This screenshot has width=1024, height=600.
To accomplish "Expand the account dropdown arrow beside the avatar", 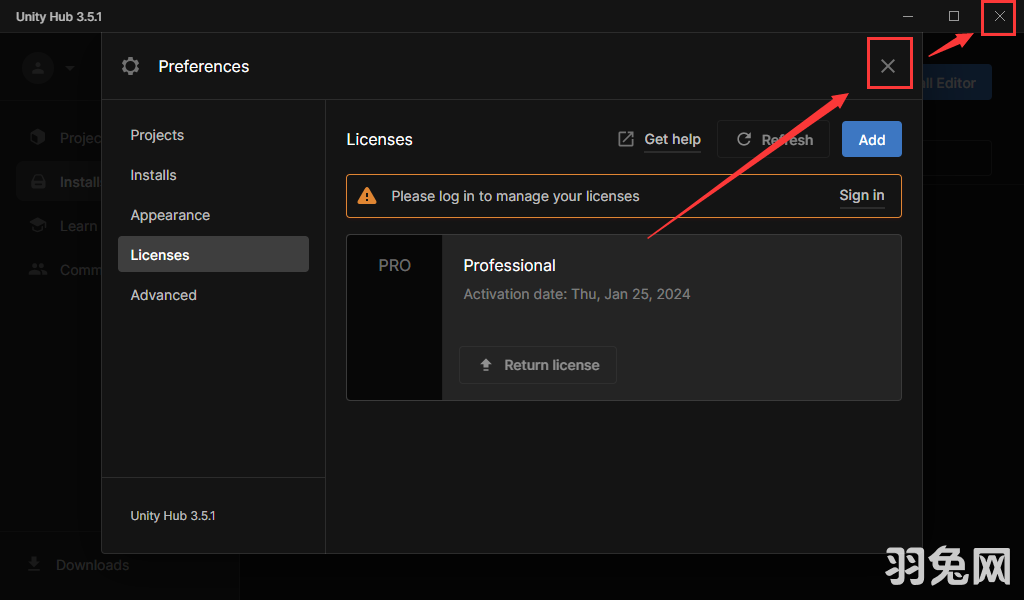I will click(70, 68).
